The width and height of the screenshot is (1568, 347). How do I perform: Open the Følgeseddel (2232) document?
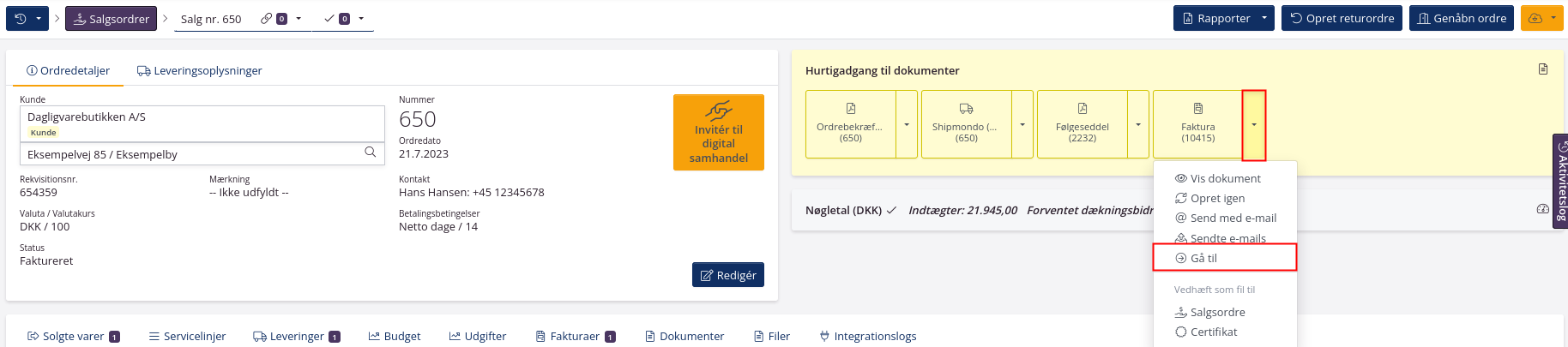(x=1083, y=124)
